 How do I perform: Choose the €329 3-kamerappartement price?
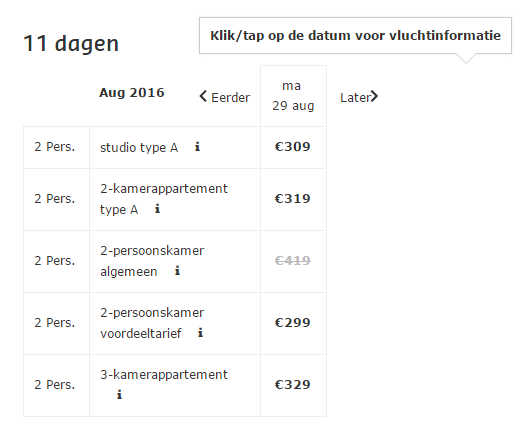[293, 385]
